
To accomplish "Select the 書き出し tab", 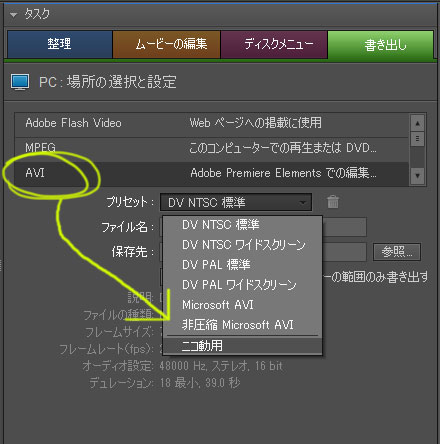I will (x=381, y=44).
